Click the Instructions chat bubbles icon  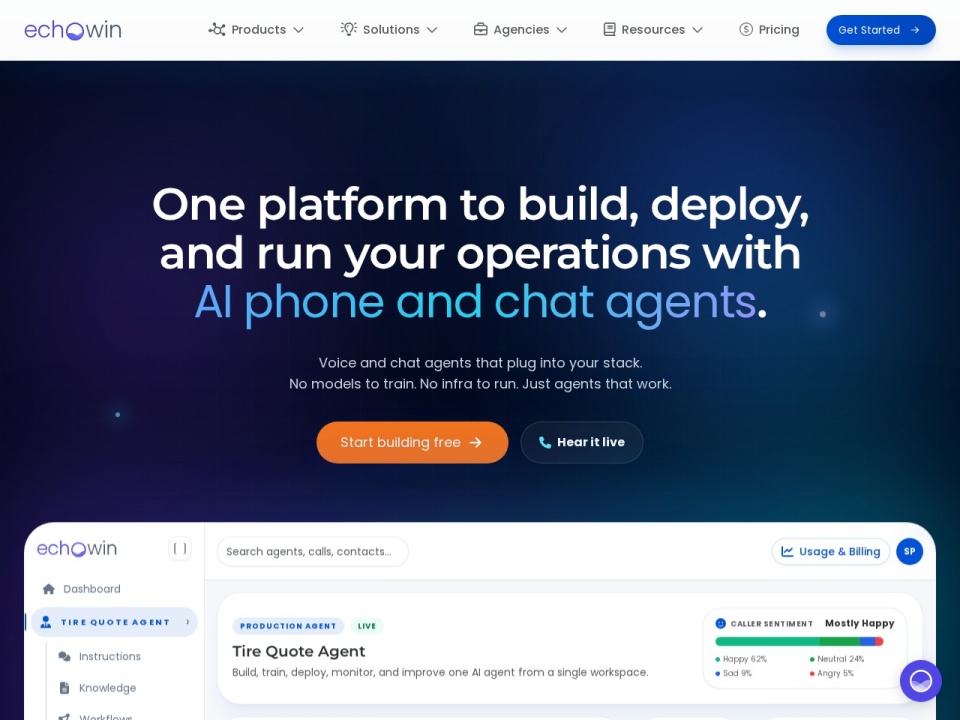pos(64,656)
